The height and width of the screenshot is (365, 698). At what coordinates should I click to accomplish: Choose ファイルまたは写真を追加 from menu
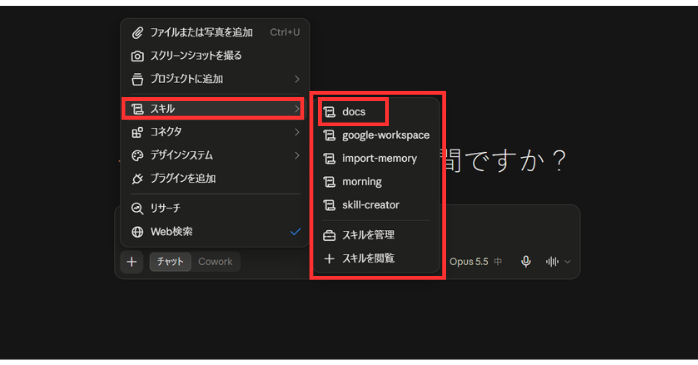(215, 32)
